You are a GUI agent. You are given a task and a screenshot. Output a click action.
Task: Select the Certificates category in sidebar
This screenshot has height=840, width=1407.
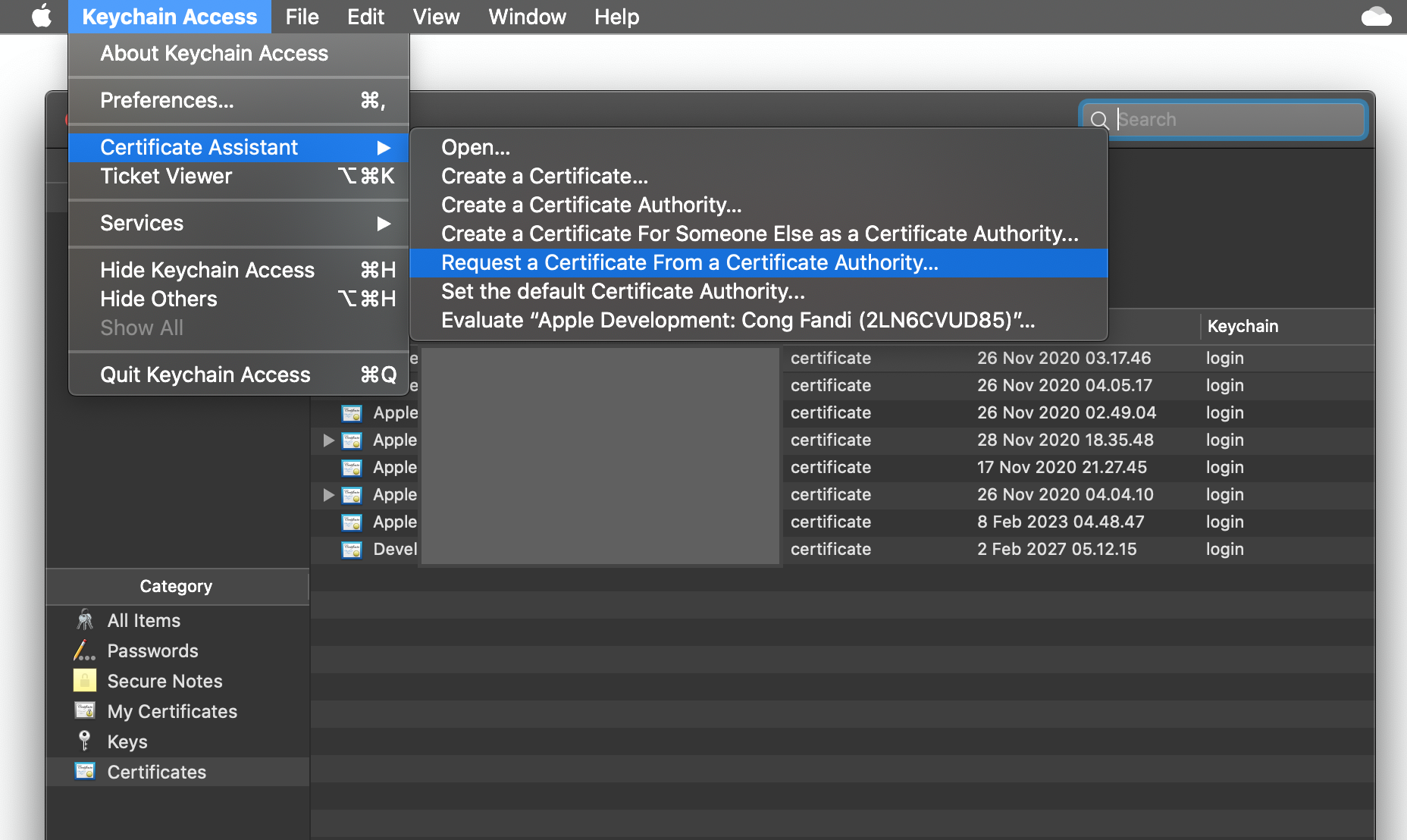[x=156, y=772]
